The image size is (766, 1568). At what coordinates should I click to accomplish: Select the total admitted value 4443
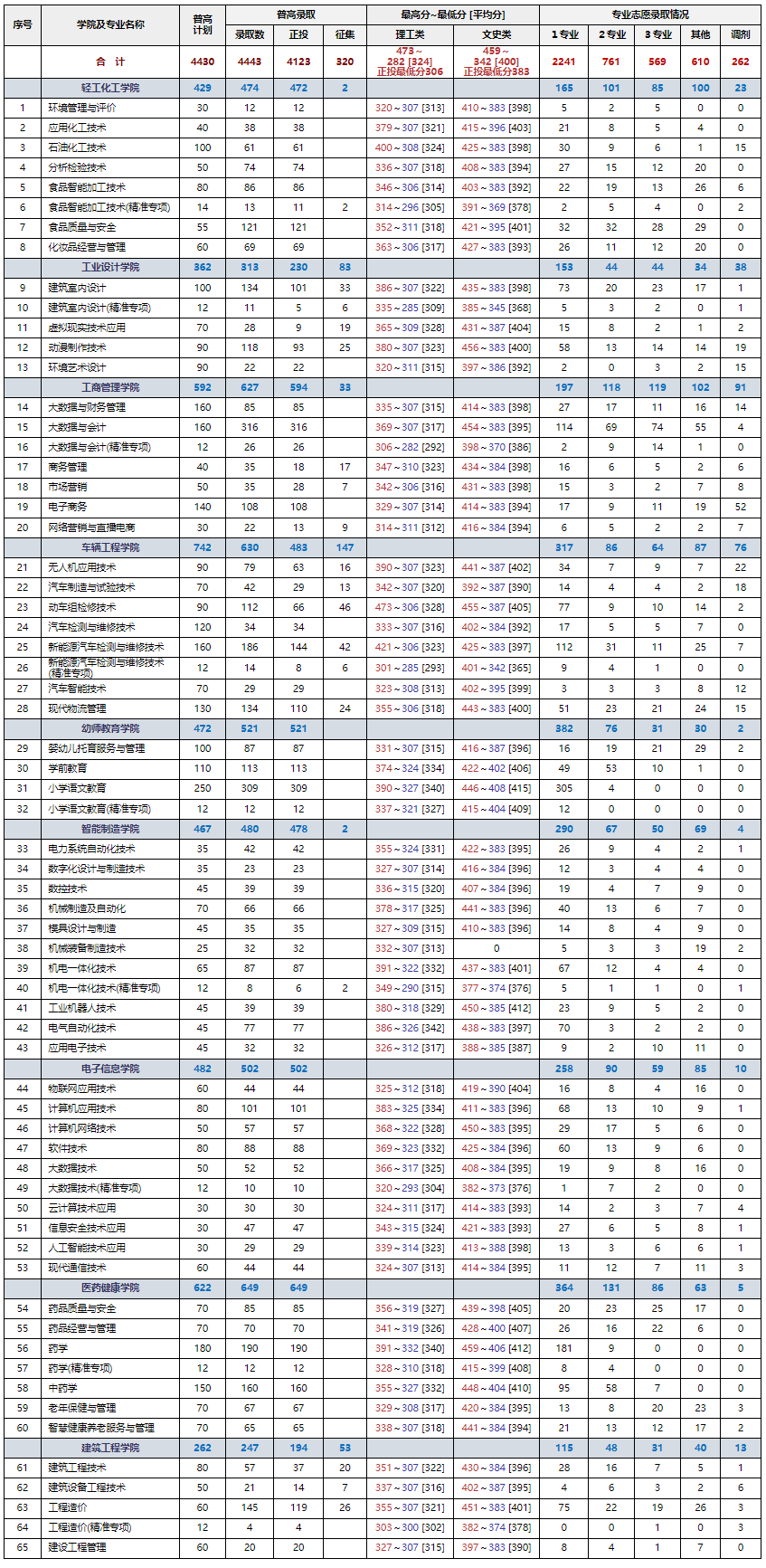[250, 62]
